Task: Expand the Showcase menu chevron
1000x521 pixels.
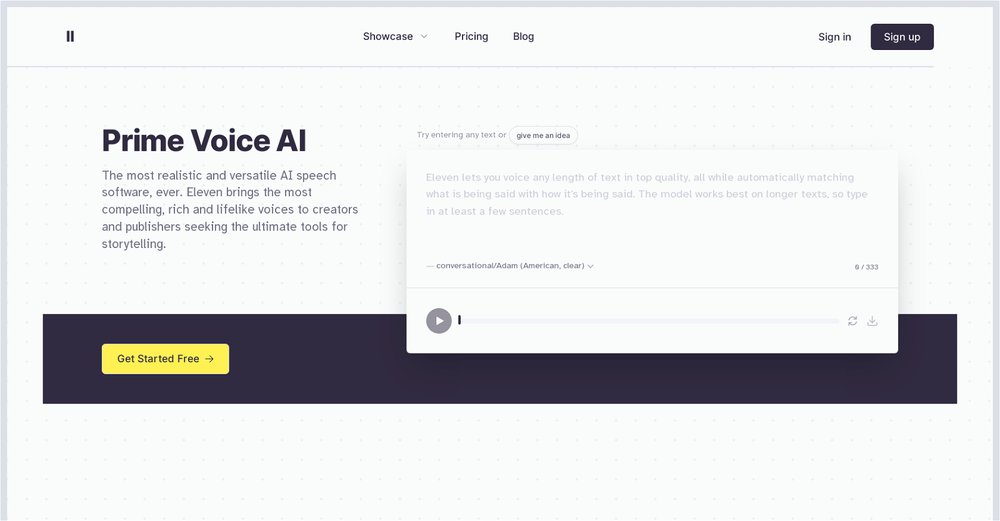Action: tap(424, 37)
